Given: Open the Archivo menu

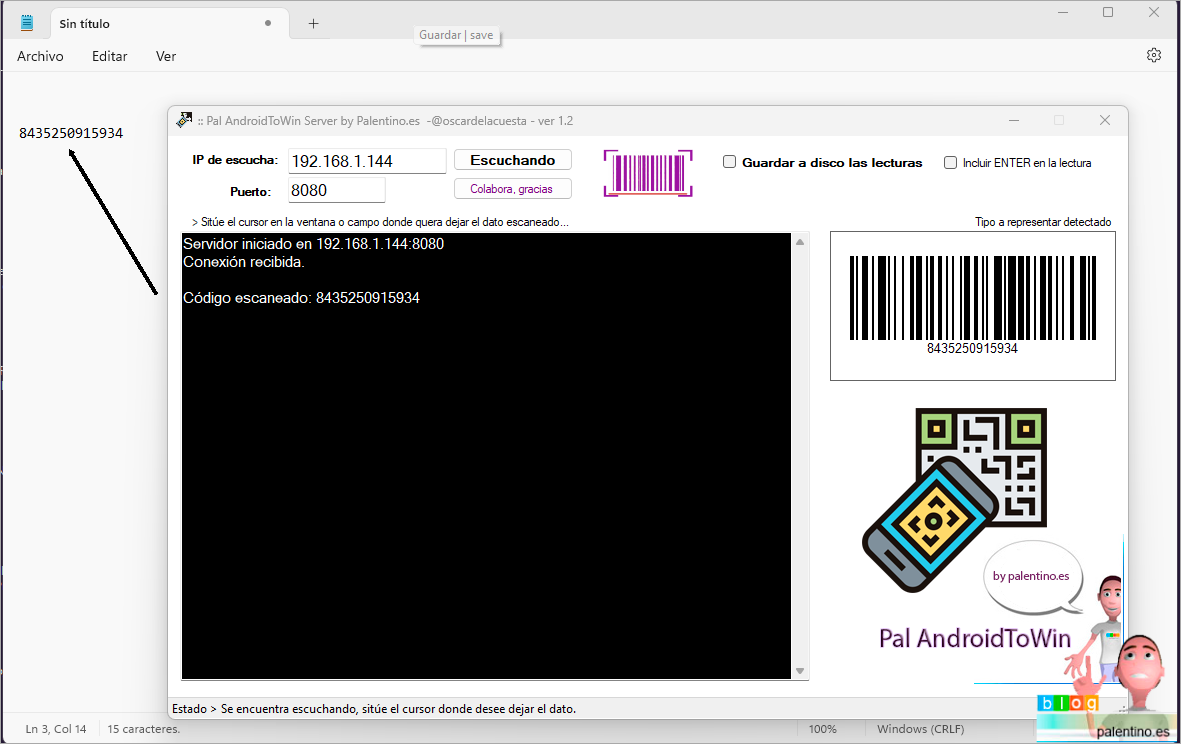Looking at the screenshot, I should 40,56.
